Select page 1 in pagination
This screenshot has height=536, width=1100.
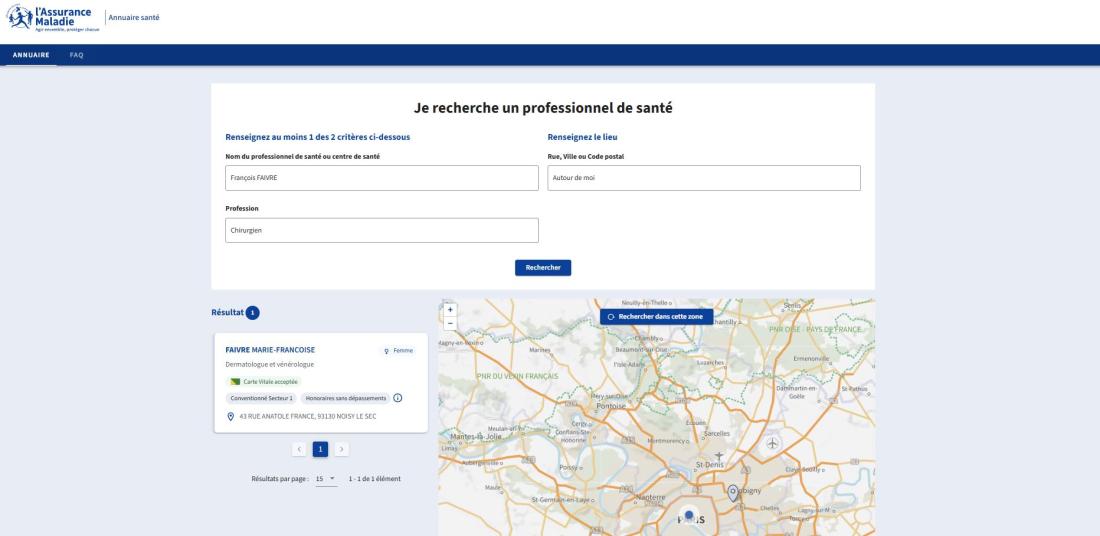click(x=320, y=450)
